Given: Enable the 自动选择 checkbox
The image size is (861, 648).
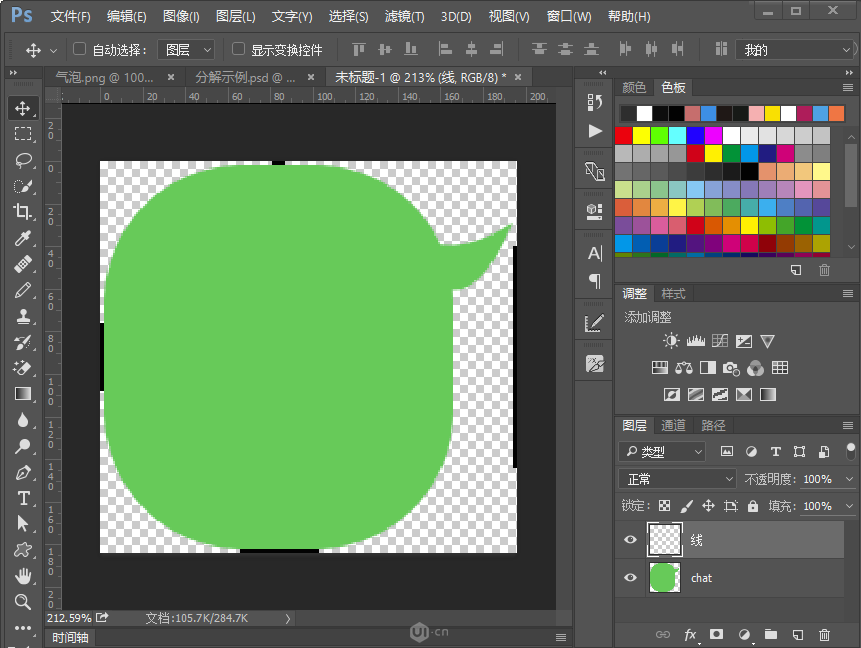Looking at the screenshot, I should pyautogui.click(x=80, y=49).
